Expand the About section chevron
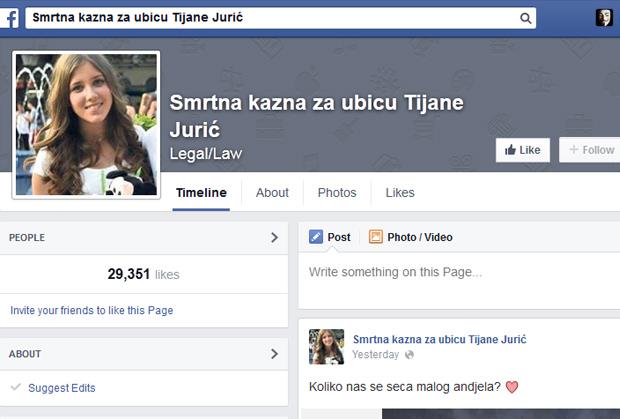The image size is (620, 419). (x=274, y=353)
